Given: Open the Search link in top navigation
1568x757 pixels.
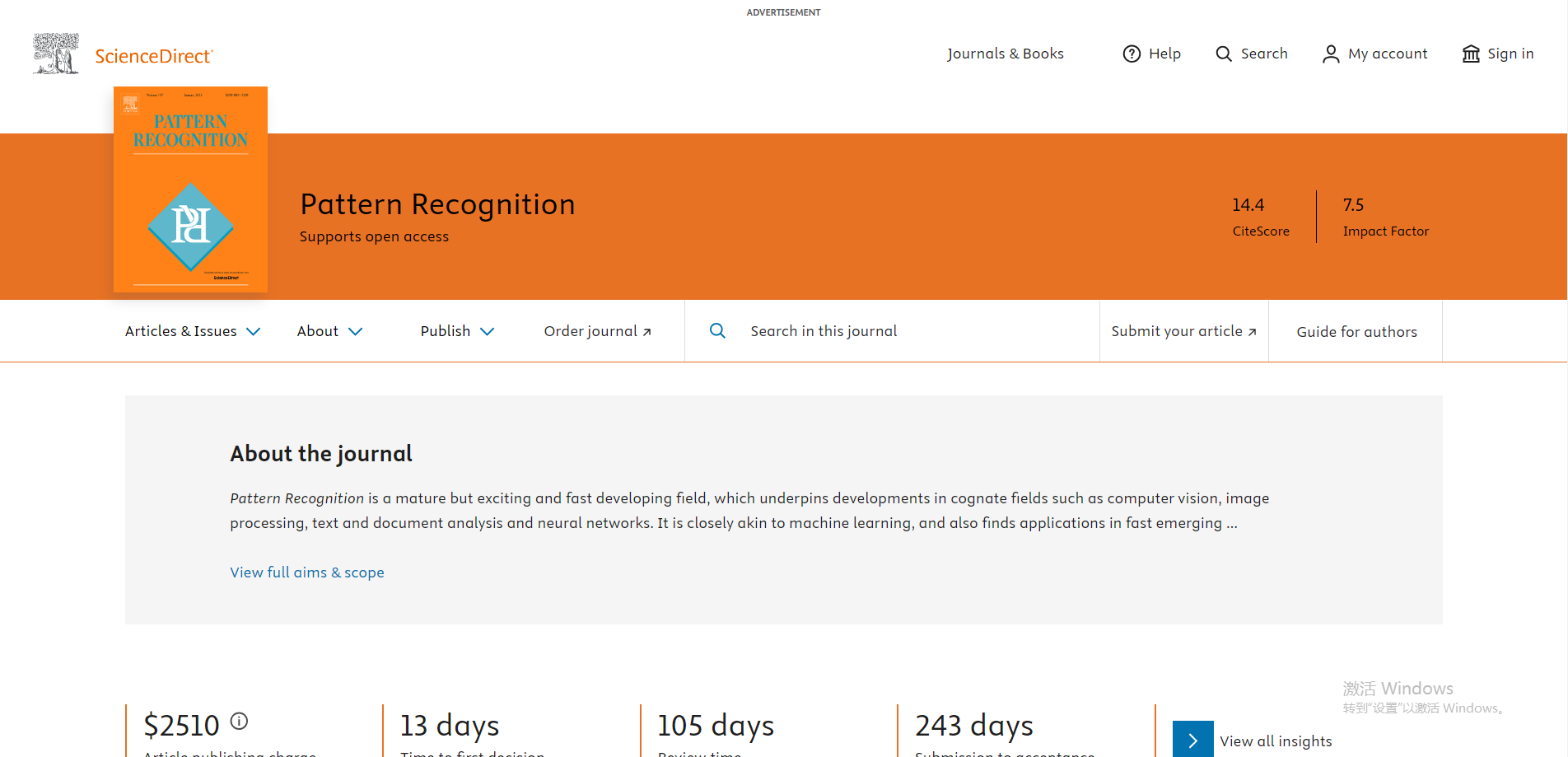Looking at the screenshot, I should point(1264,54).
